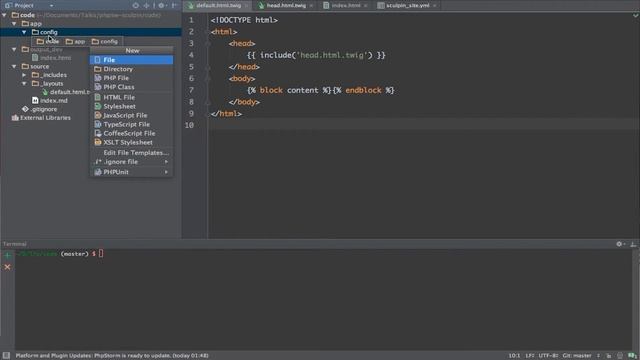Select _includes folder in project tree

point(53,75)
